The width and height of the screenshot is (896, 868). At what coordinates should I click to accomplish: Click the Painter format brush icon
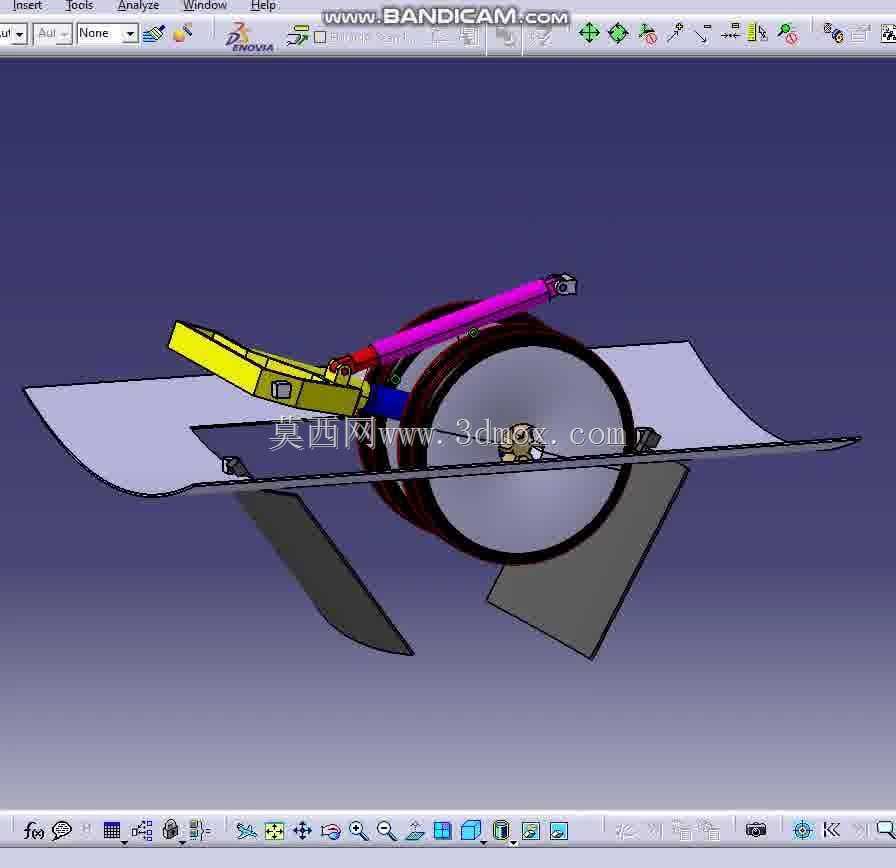click(154, 34)
